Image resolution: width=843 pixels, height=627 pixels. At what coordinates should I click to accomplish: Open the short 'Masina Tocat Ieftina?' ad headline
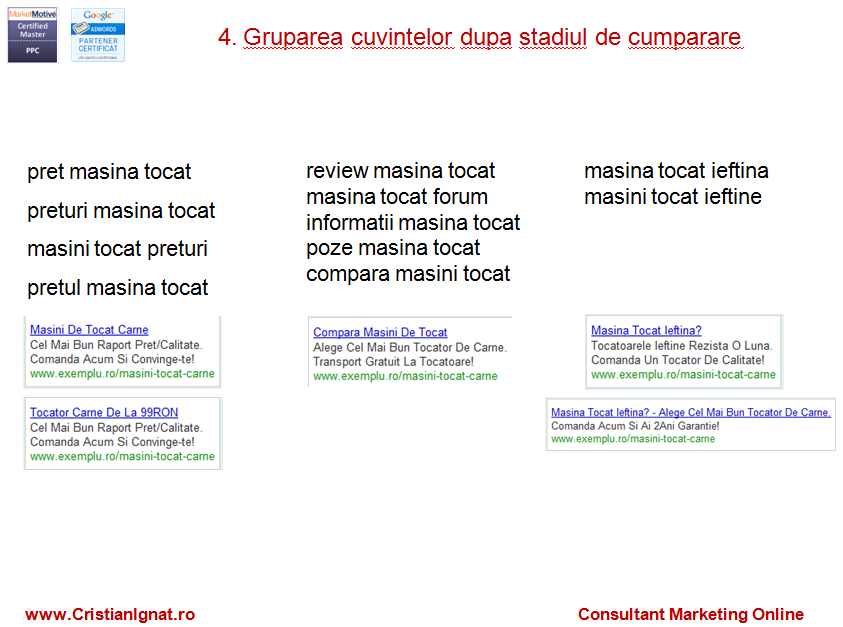point(646,330)
